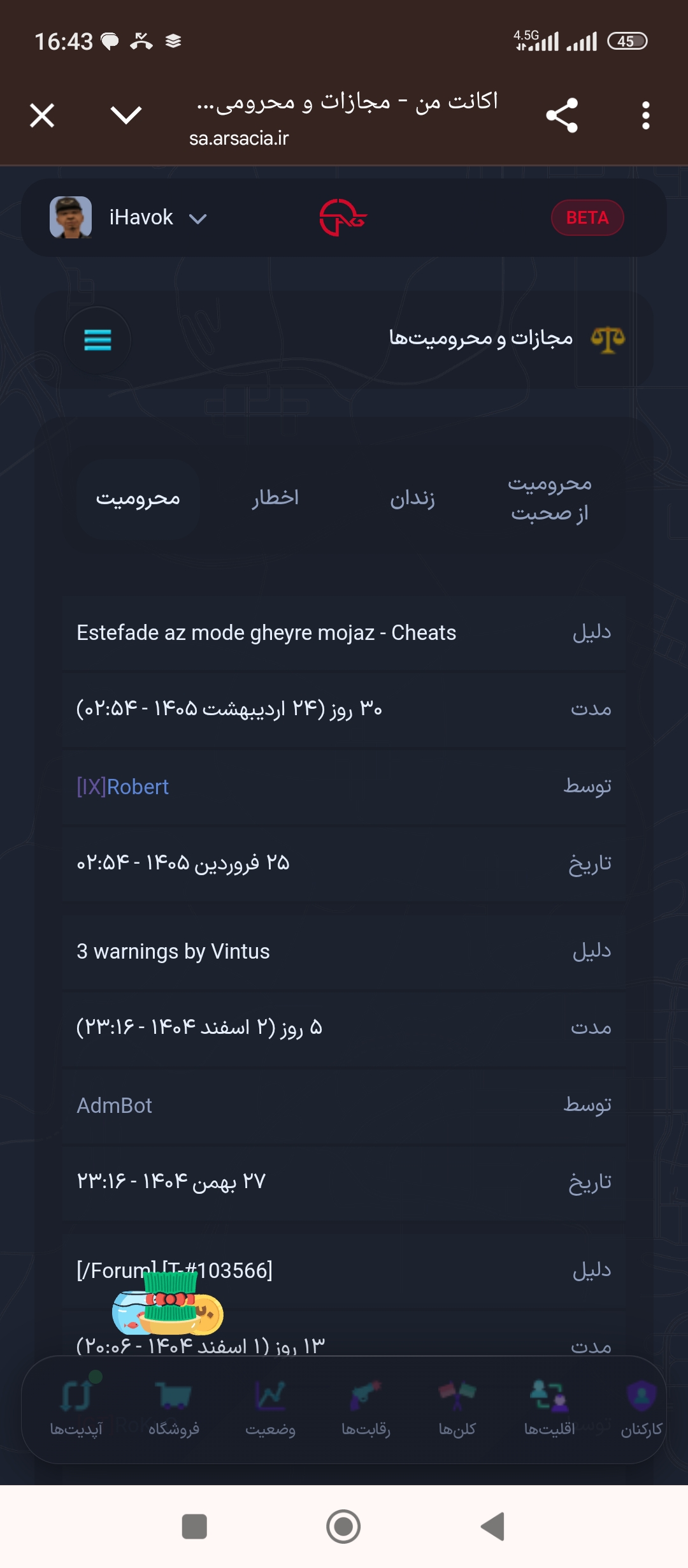Open the آپدیت‌ها updates icon
688x1568 pixels.
(76, 1395)
